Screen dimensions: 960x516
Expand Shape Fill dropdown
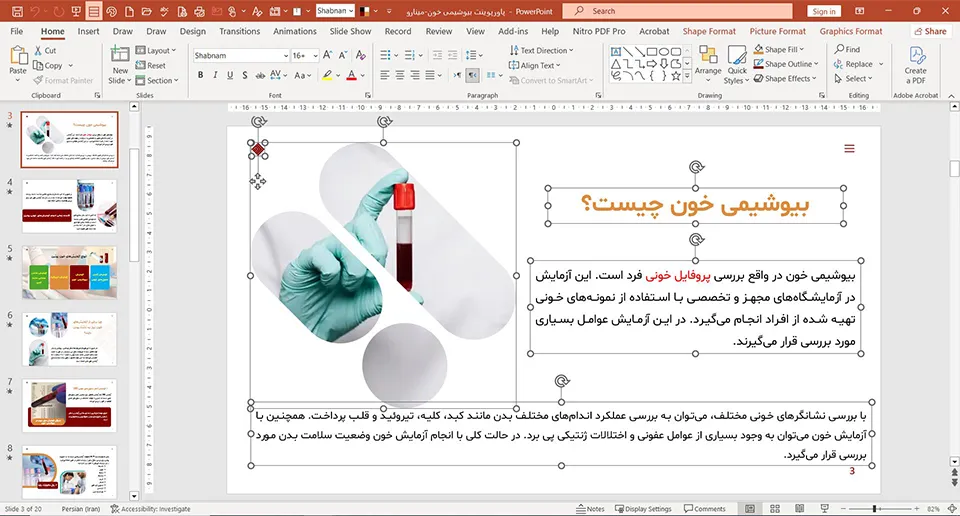pyautogui.click(x=779, y=49)
